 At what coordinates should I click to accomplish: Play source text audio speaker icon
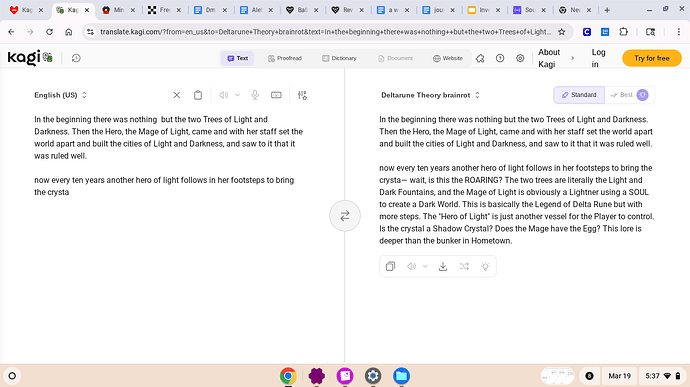click(x=224, y=95)
